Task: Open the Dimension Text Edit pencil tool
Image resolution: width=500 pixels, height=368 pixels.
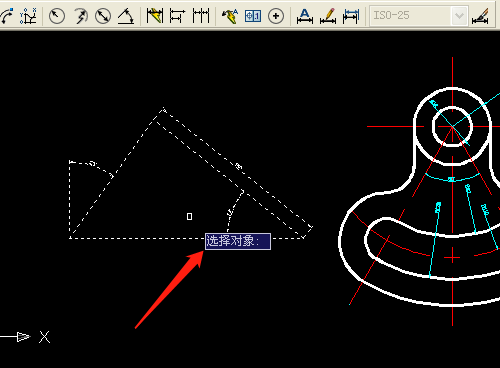Action: pos(328,16)
